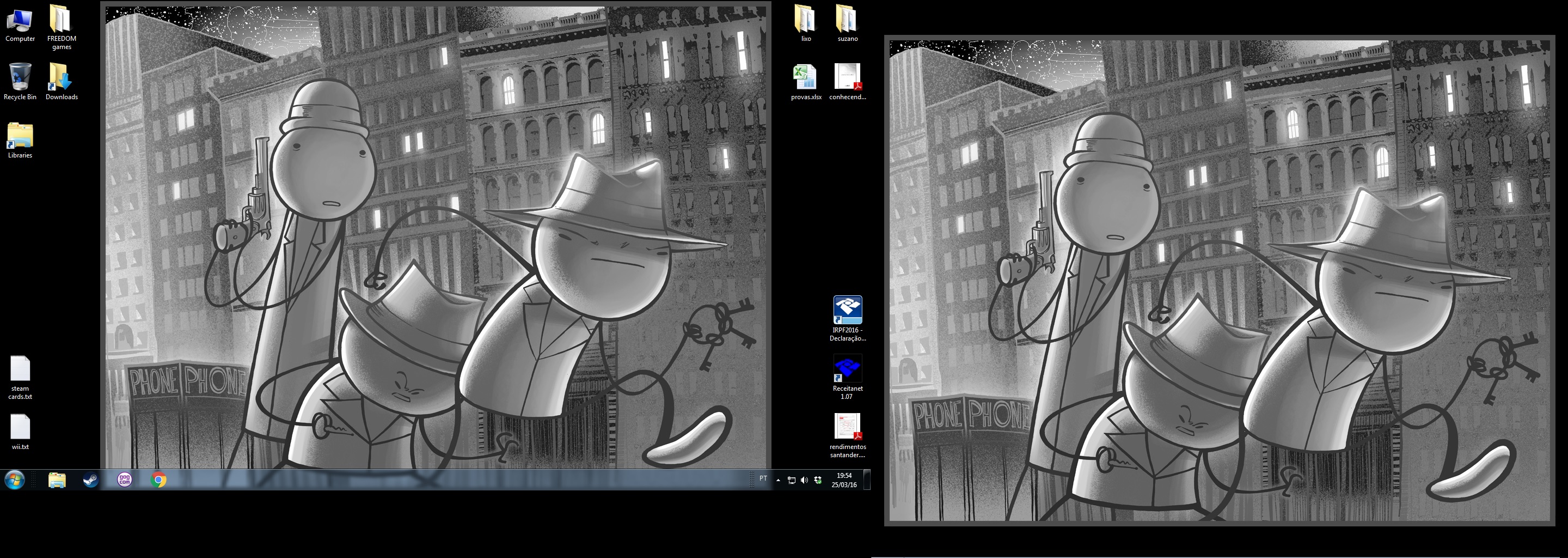Select the Libraries shortcut icon

20,140
